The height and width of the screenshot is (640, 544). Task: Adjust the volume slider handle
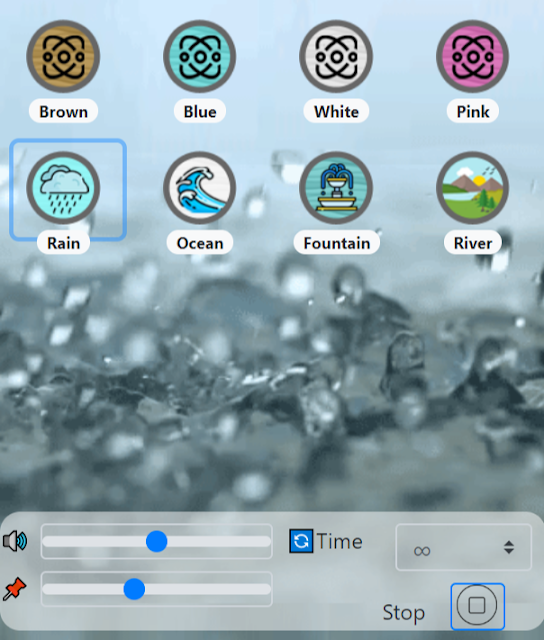(156, 541)
